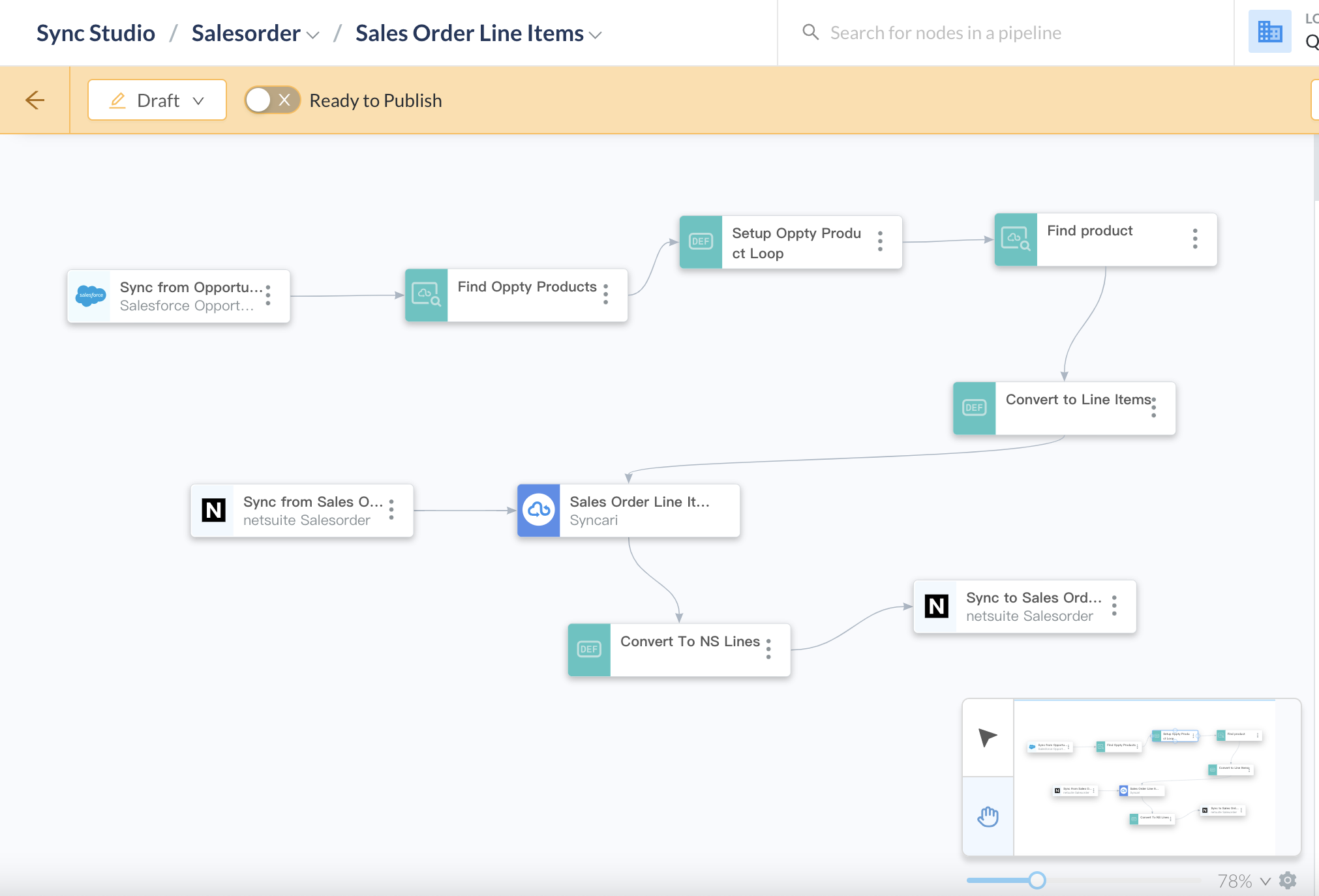This screenshot has height=896, width=1319.
Task: Click the search magnifier icon
Action: pos(810,32)
